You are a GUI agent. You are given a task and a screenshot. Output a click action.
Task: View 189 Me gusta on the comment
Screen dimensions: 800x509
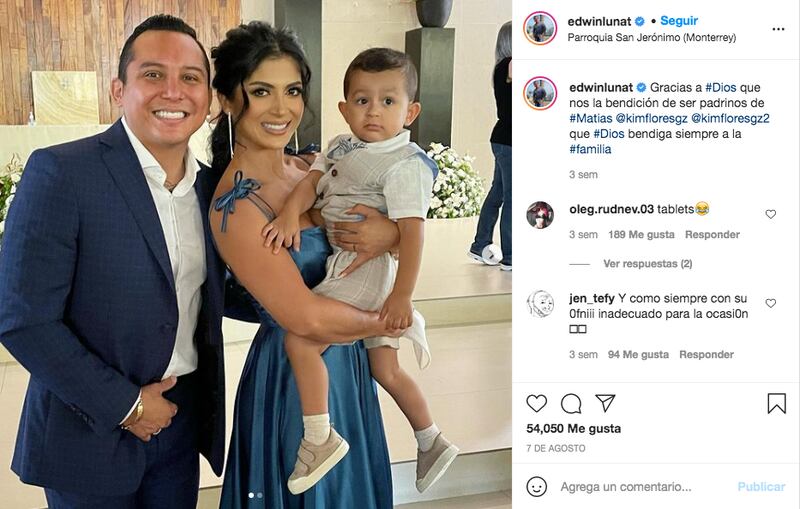[641, 235]
